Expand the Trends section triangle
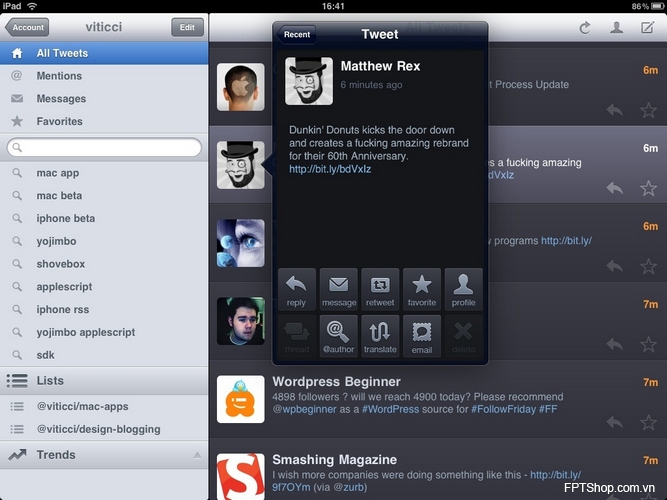The image size is (667, 500). point(197,455)
